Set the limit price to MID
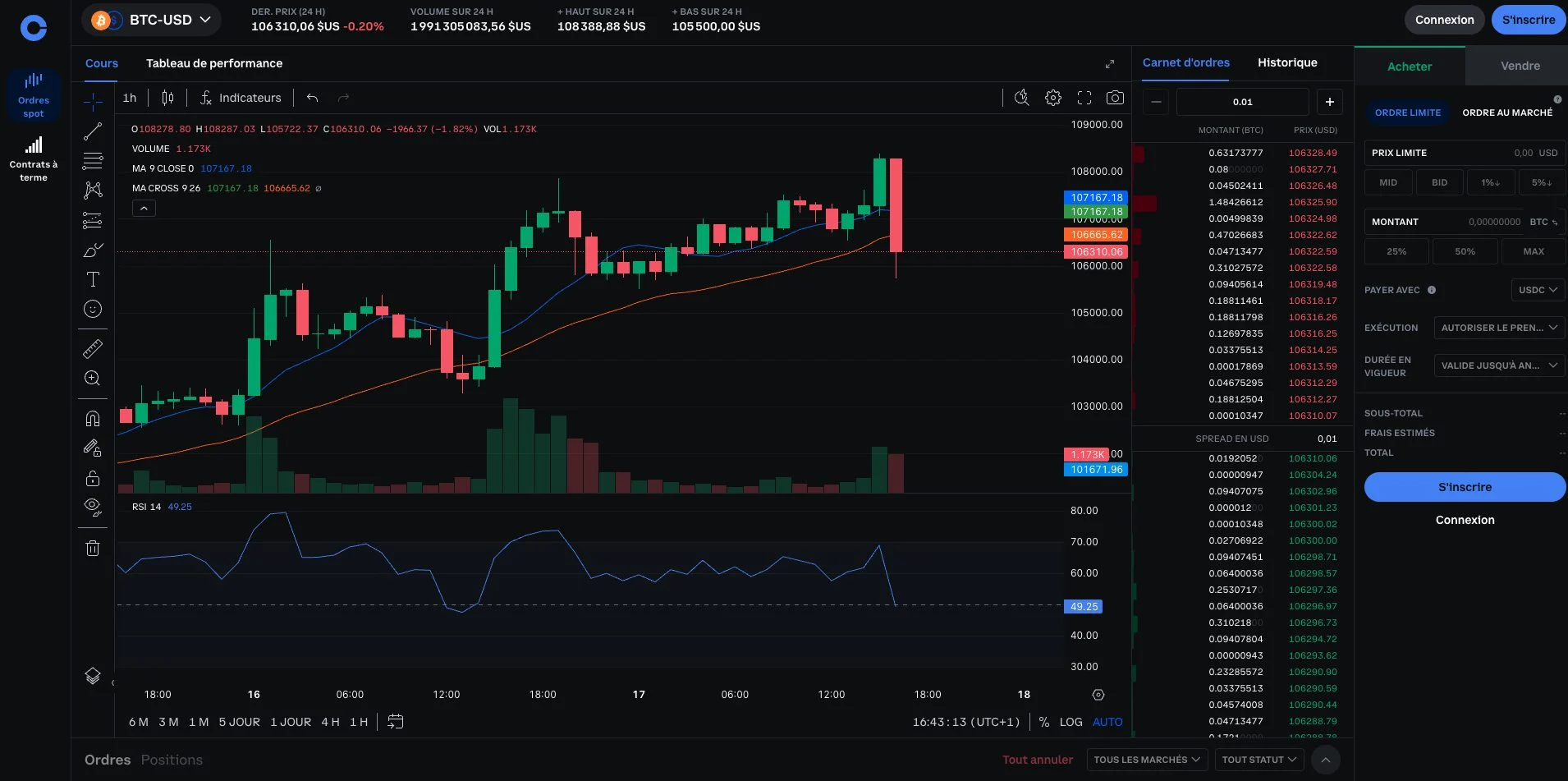This screenshot has width=1568, height=781. [1388, 182]
